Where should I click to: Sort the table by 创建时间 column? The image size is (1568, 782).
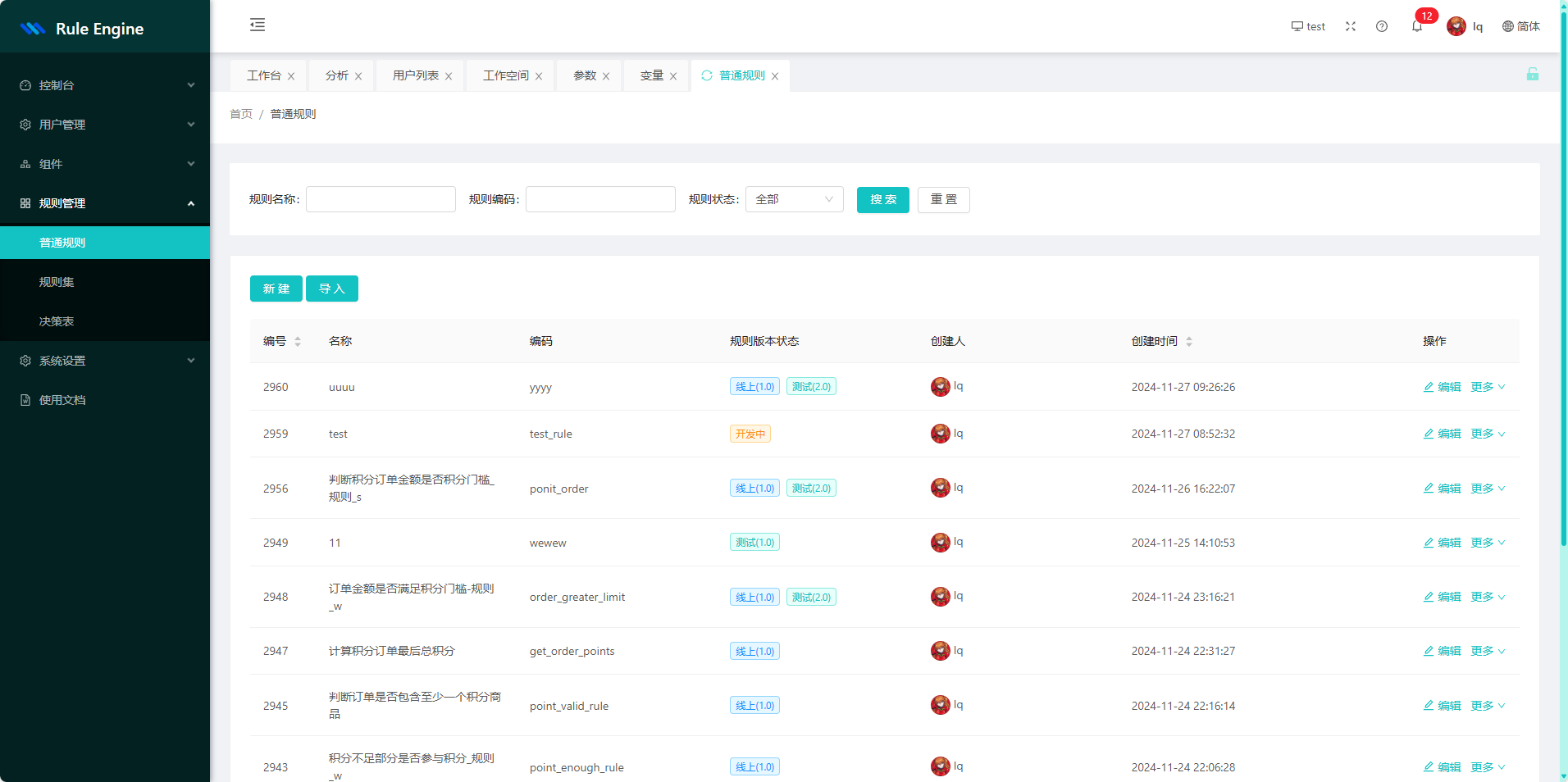[1189, 341]
